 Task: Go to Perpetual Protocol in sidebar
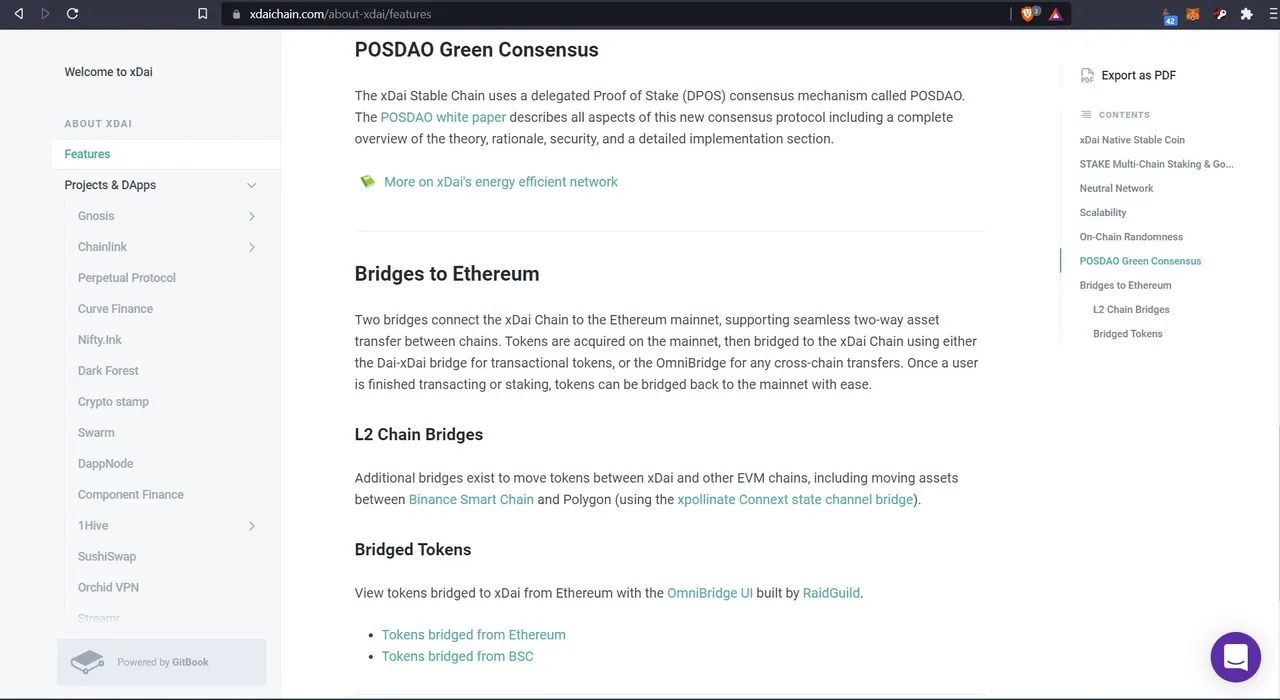[127, 278]
